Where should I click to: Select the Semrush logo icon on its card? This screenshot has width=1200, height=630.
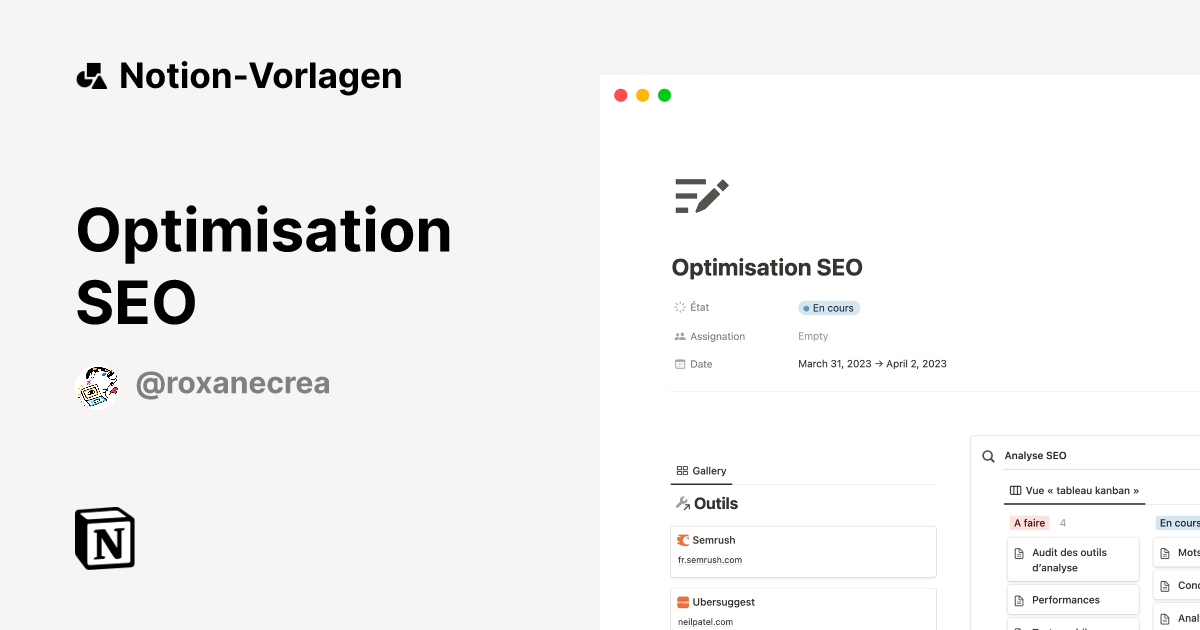(683, 539)
